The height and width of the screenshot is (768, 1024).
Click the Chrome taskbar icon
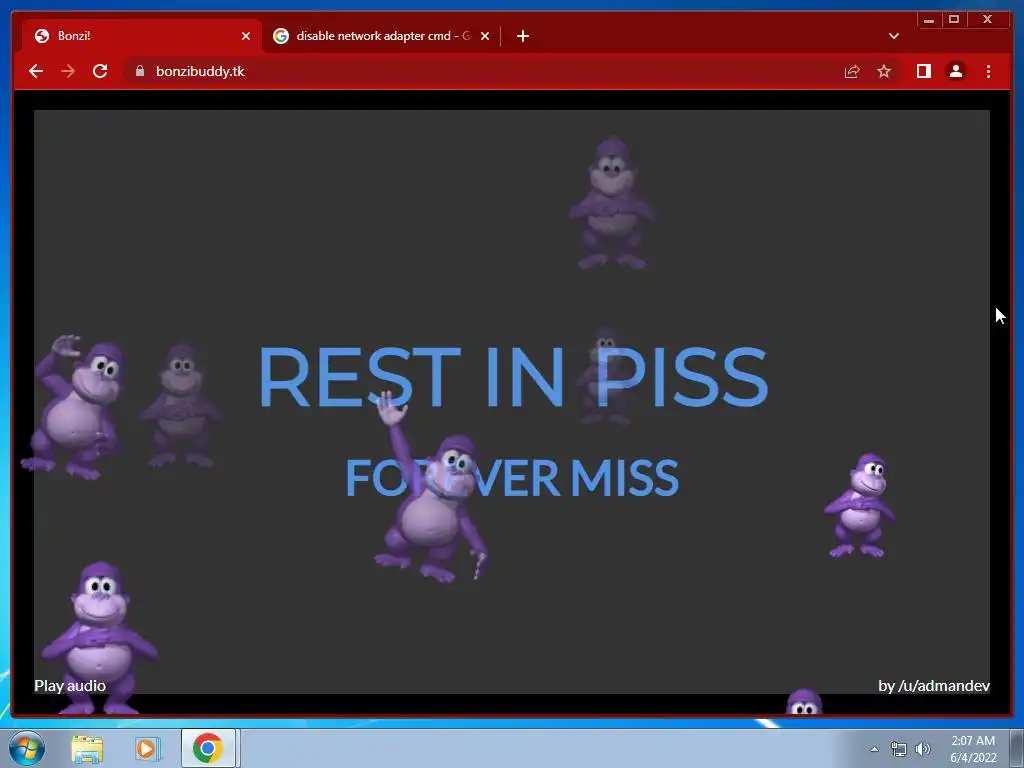coord(208,748)
